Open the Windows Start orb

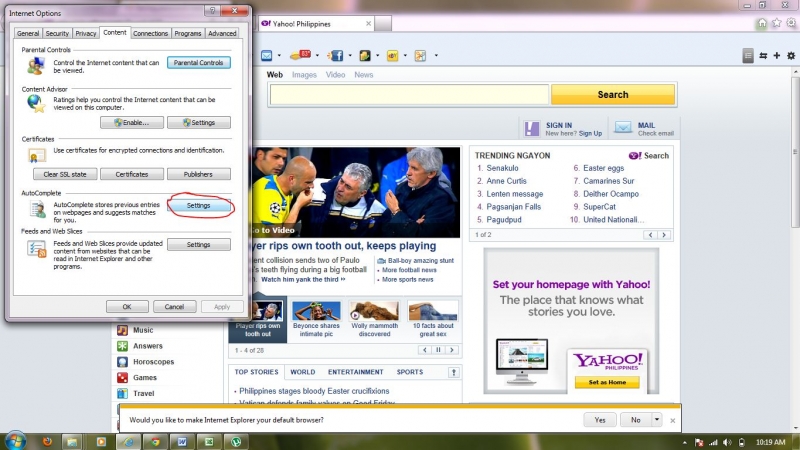click(15, 440)
